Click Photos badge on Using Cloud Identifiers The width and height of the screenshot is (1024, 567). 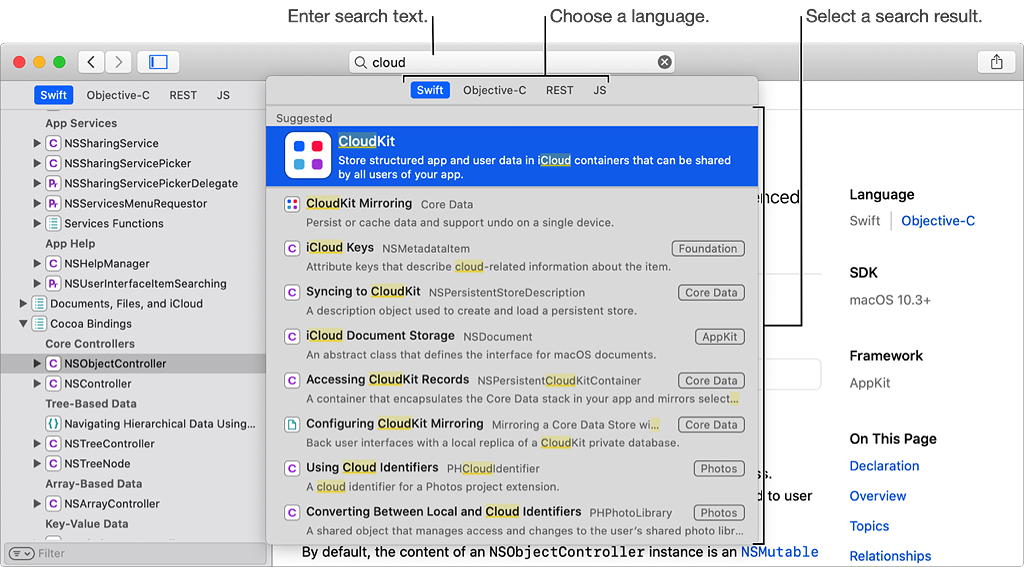coord(719,468)
